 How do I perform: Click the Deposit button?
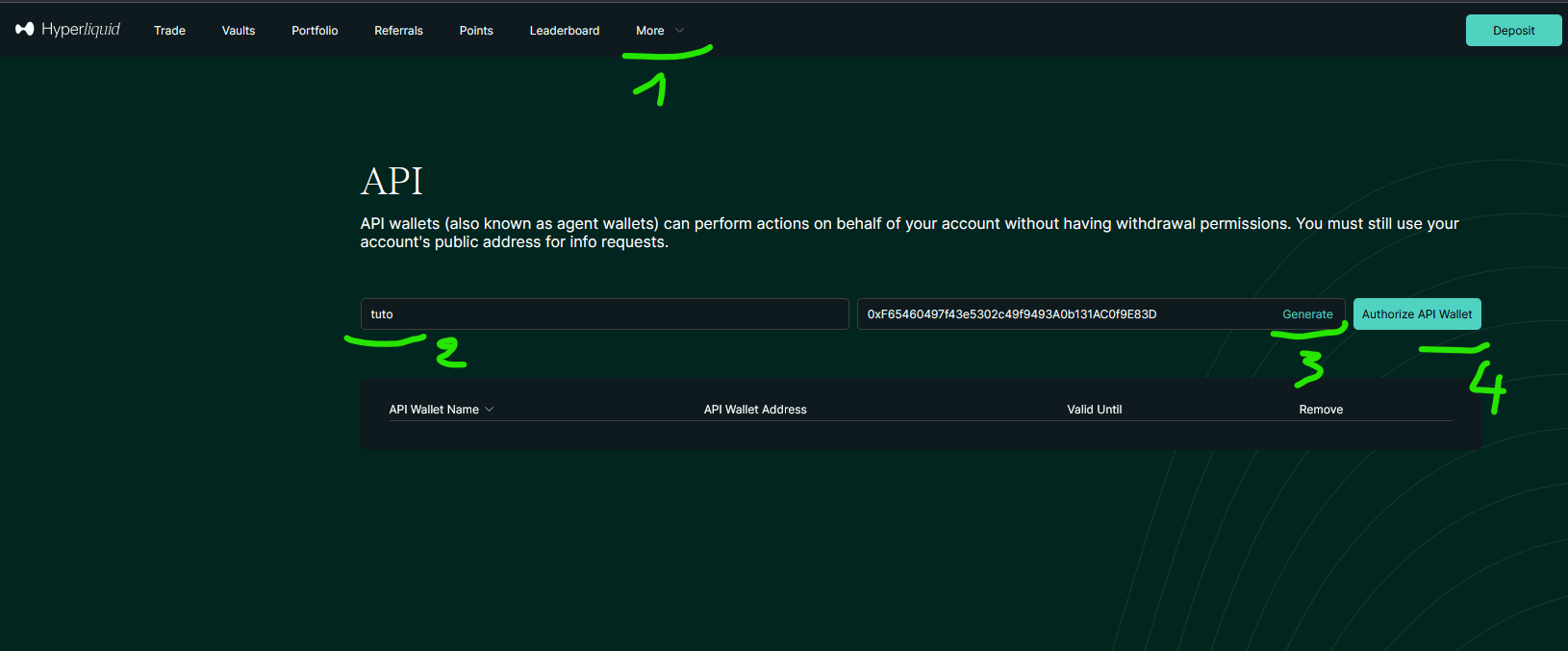[1513, 31]
